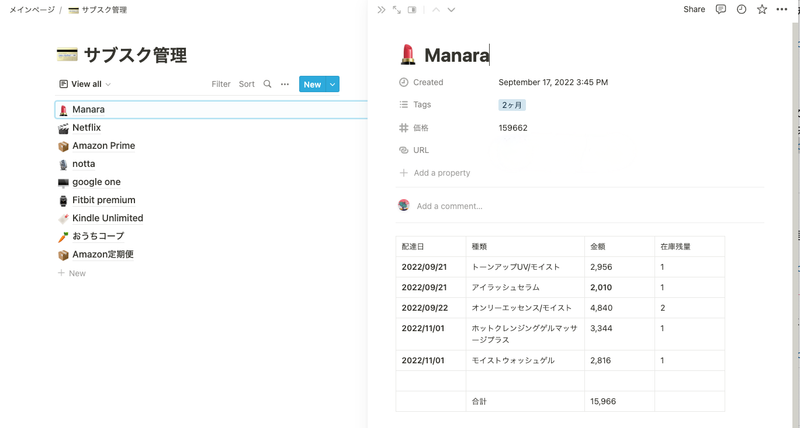Click the Share button

coord(694,9)
